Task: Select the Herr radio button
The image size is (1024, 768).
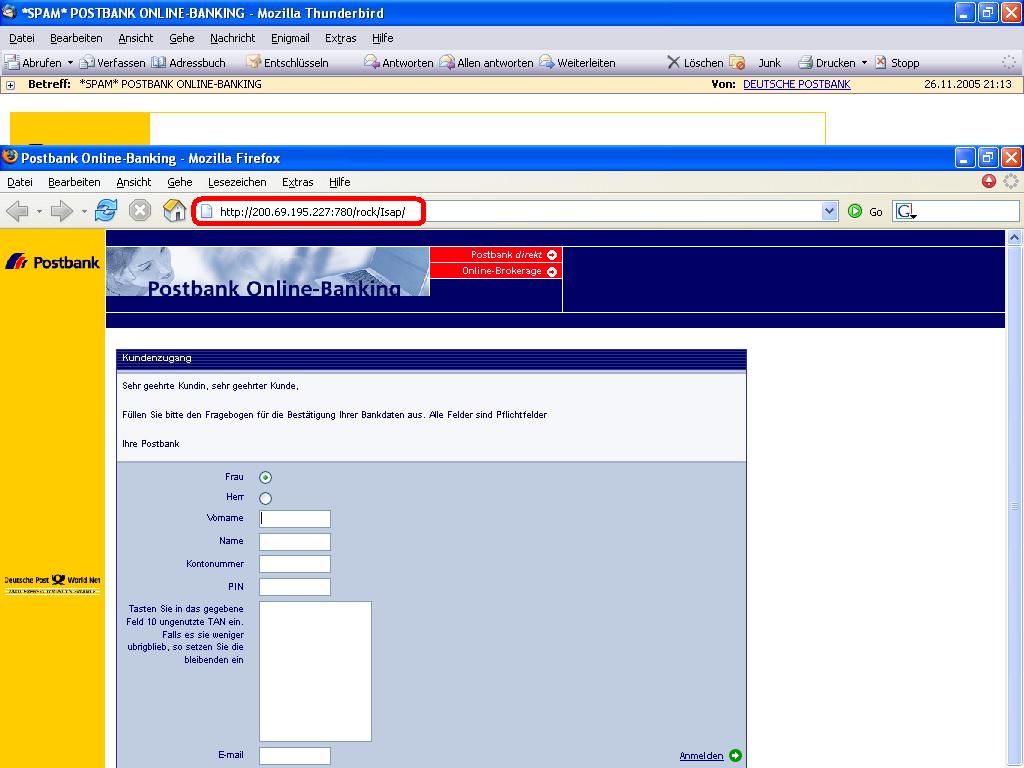Action: click(x=265, y=498)
